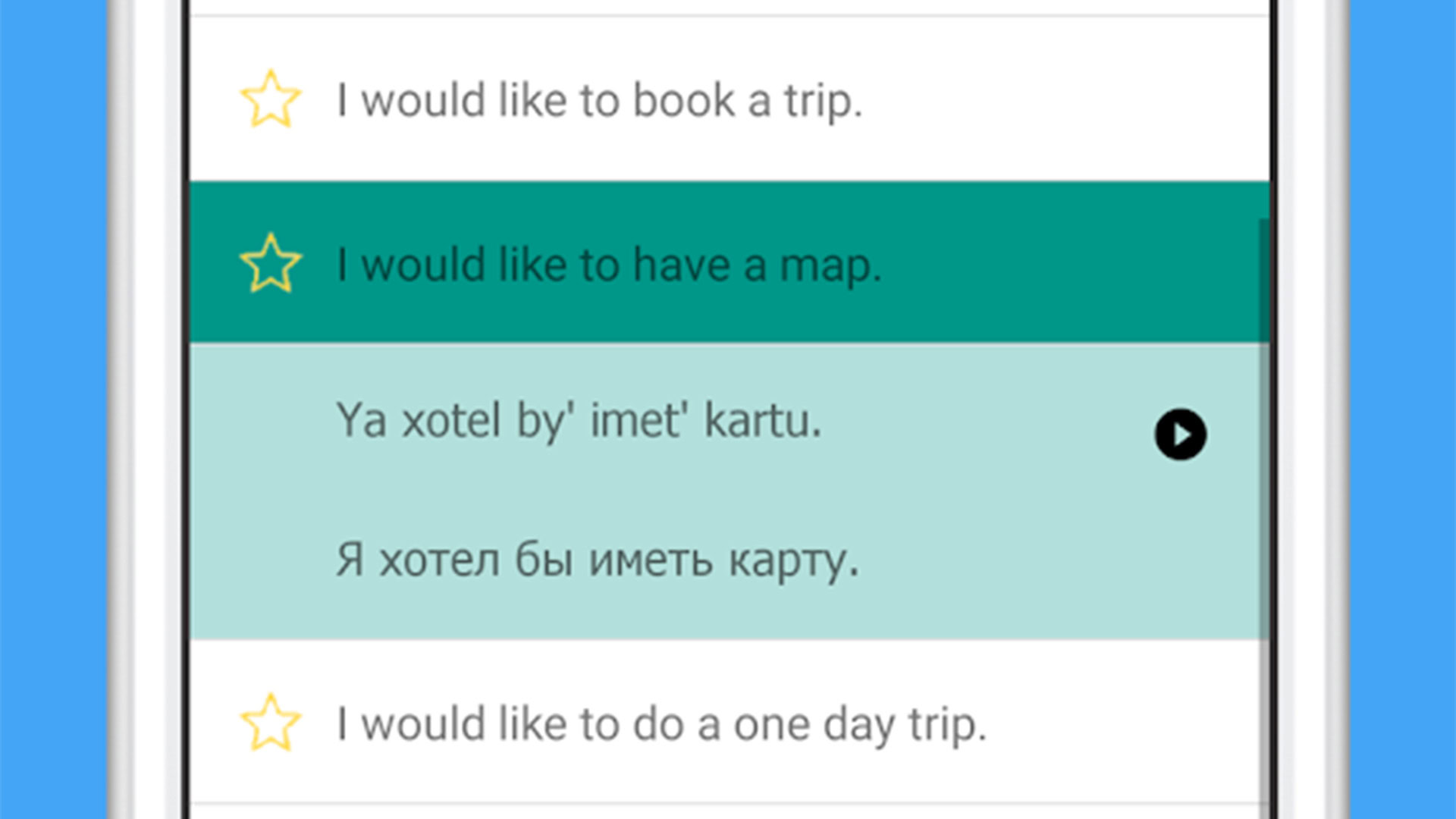1456x819 pixels.
Task: Expand "I would like to do a one day trip."
Action: pos(661,723)
